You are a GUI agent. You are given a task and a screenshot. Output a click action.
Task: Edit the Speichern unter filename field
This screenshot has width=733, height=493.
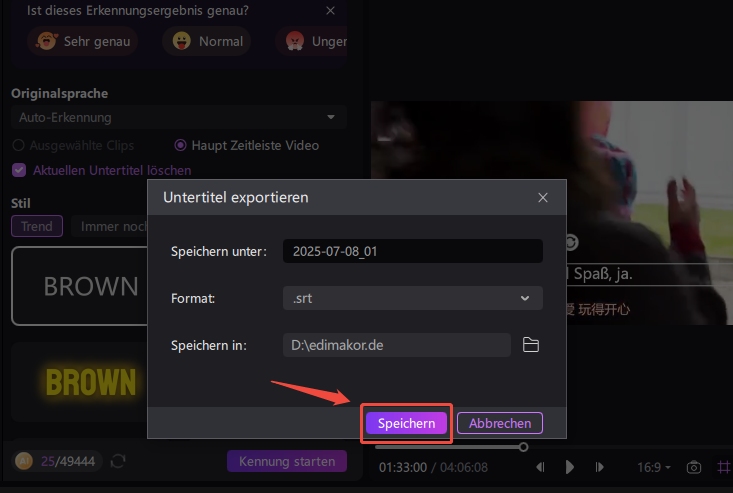click(x=413, y=251)
